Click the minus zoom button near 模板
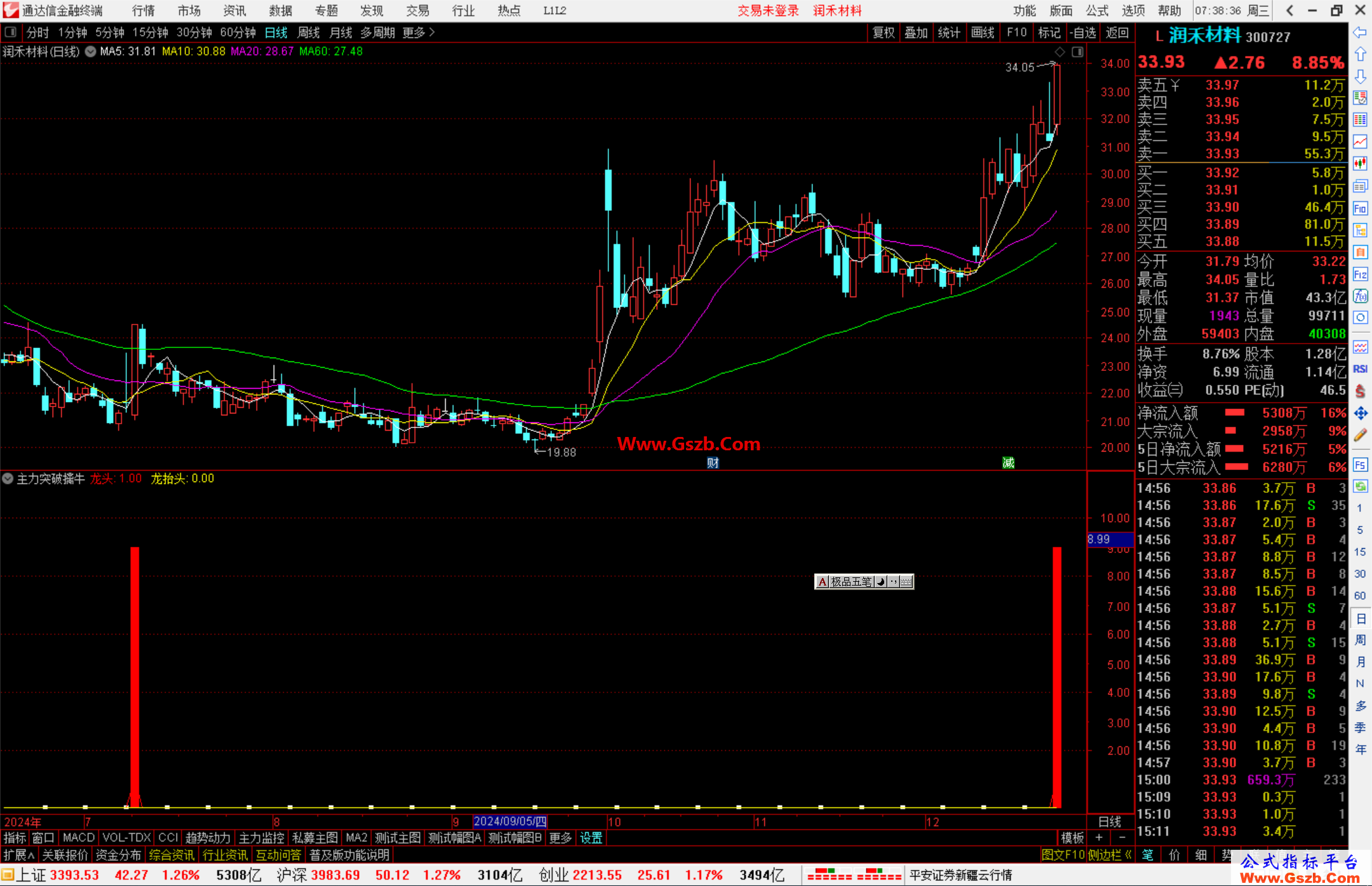Screen dimensions: 1372x886 coord(1122,838)
